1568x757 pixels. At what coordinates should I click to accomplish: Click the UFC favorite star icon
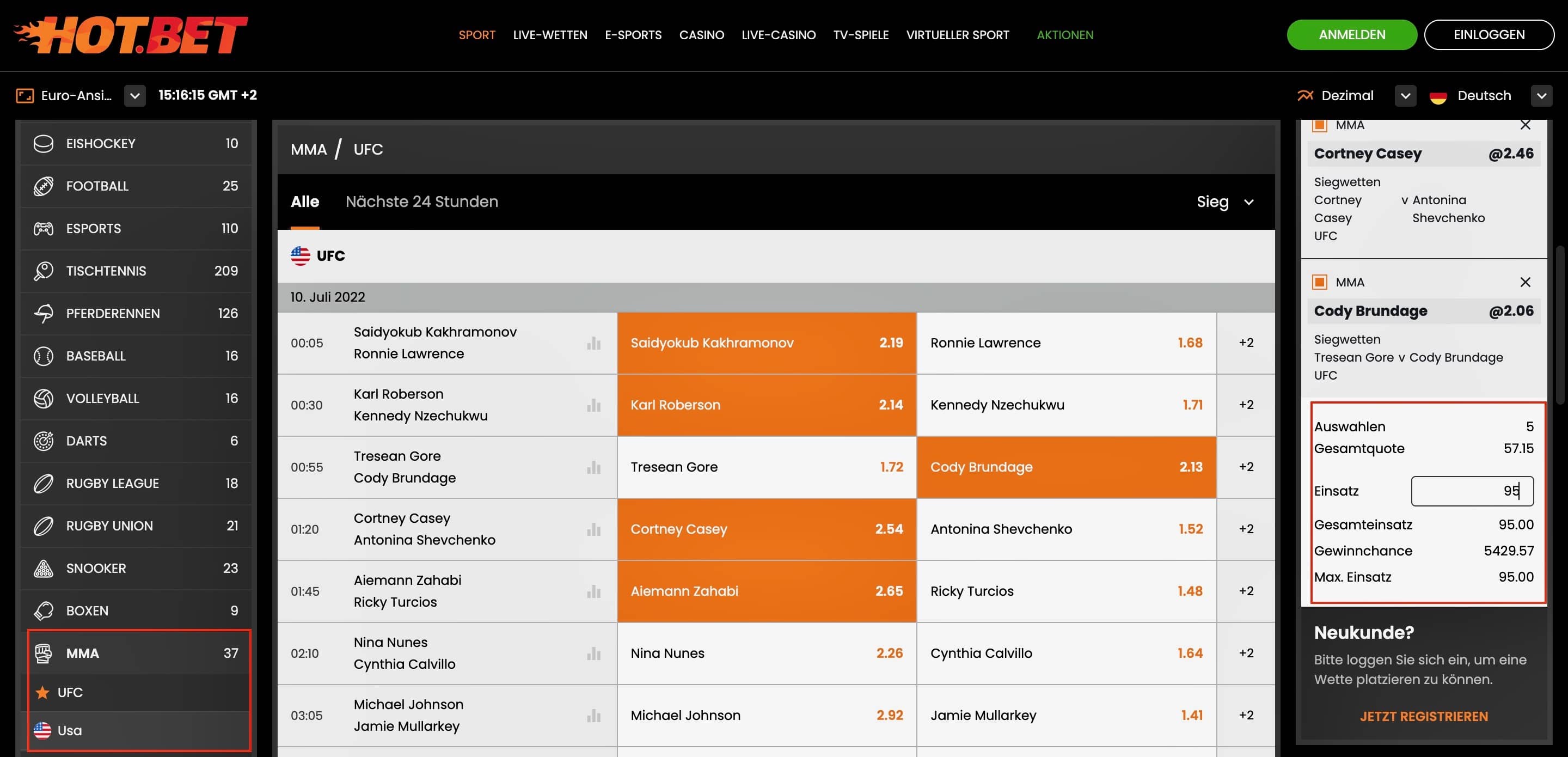[42, 692]
